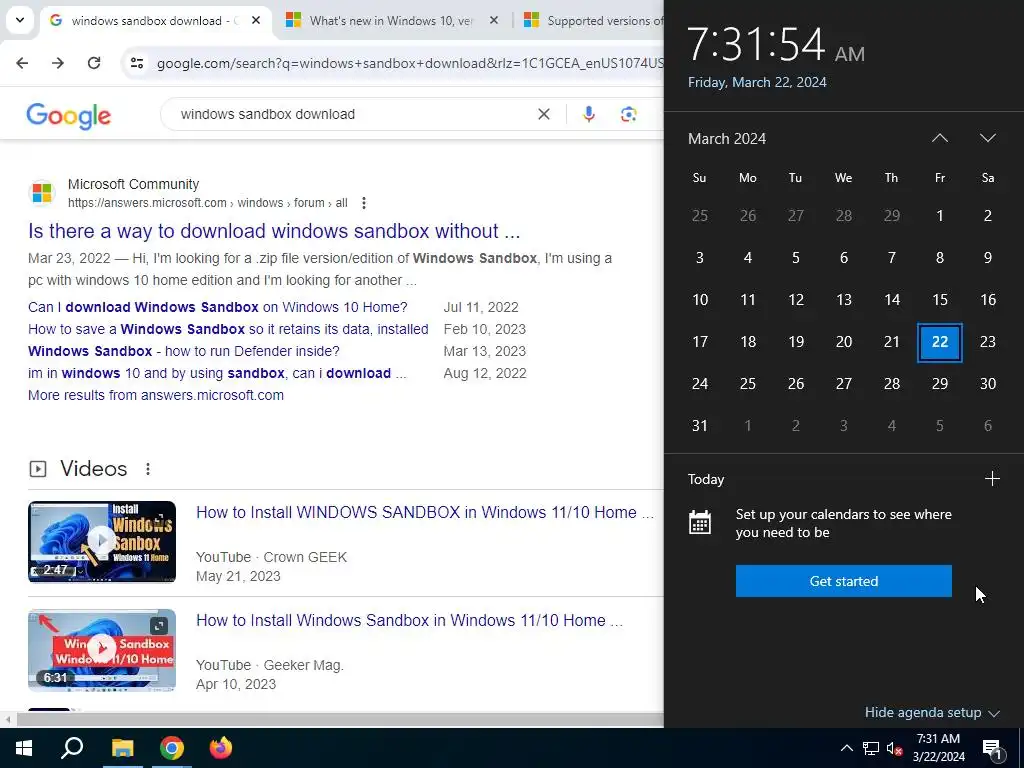Click Microsoft Community favicon
The width and height of the screenshot is (1024, 768).
click(42, 193)
